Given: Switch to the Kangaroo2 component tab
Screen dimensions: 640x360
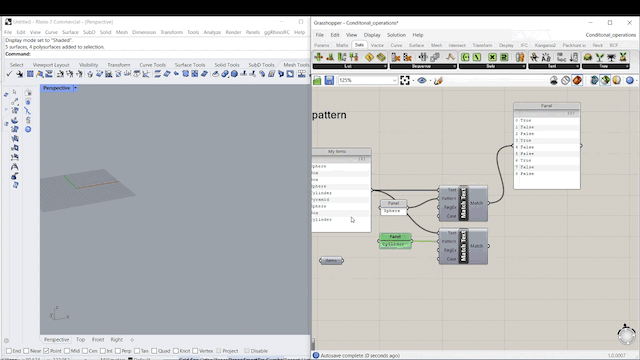Looking at the screenshot, I should point(545,45).
